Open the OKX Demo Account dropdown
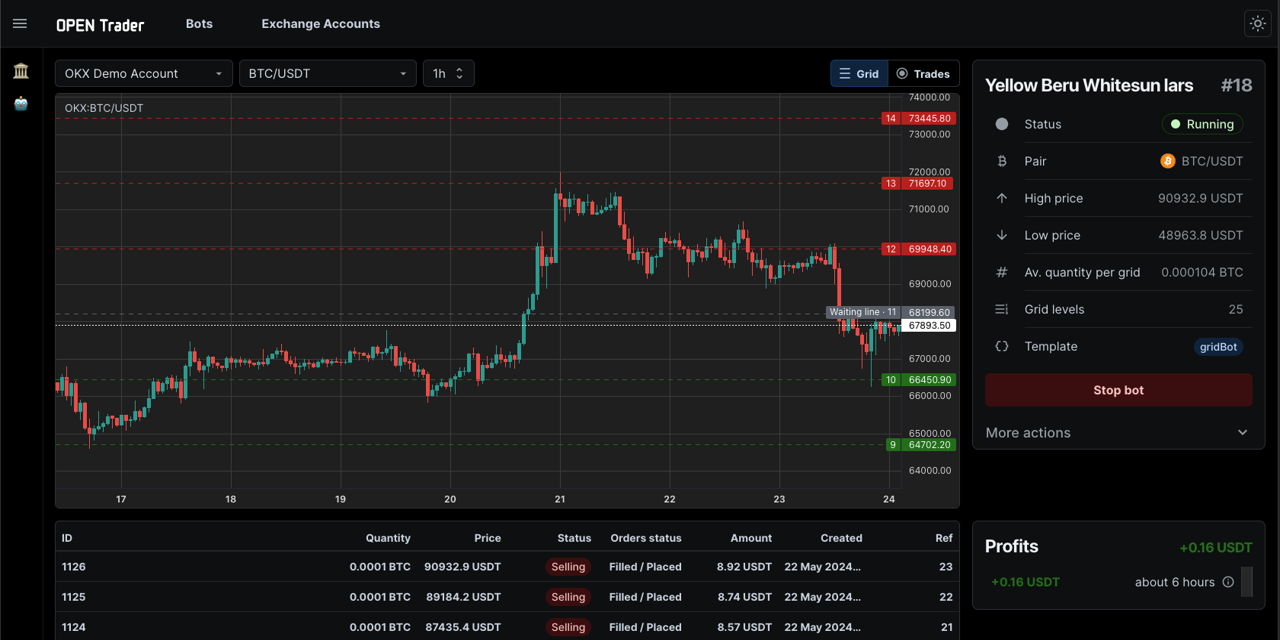 coord(144,74)
